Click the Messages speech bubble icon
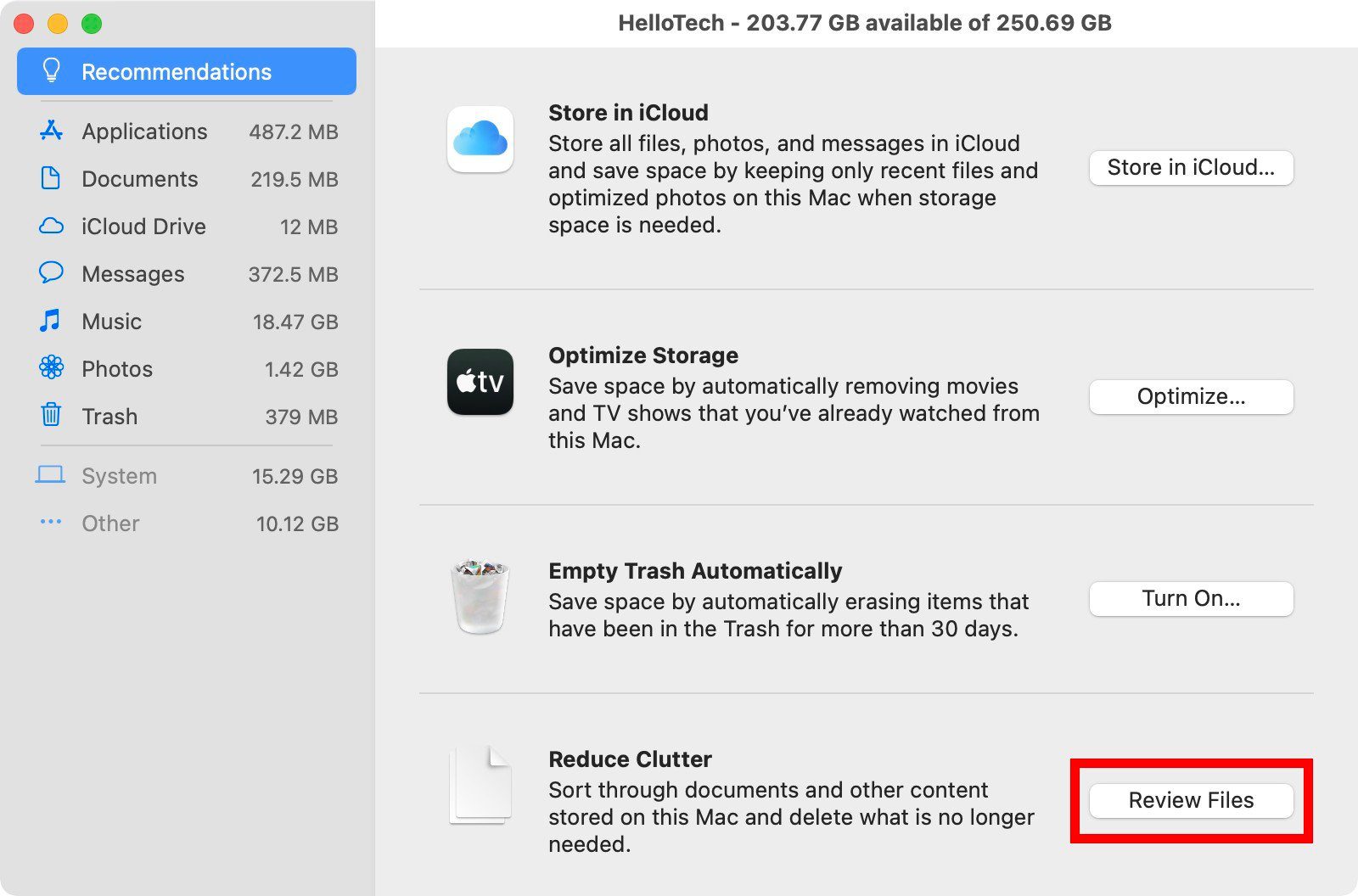 [51, 272]
